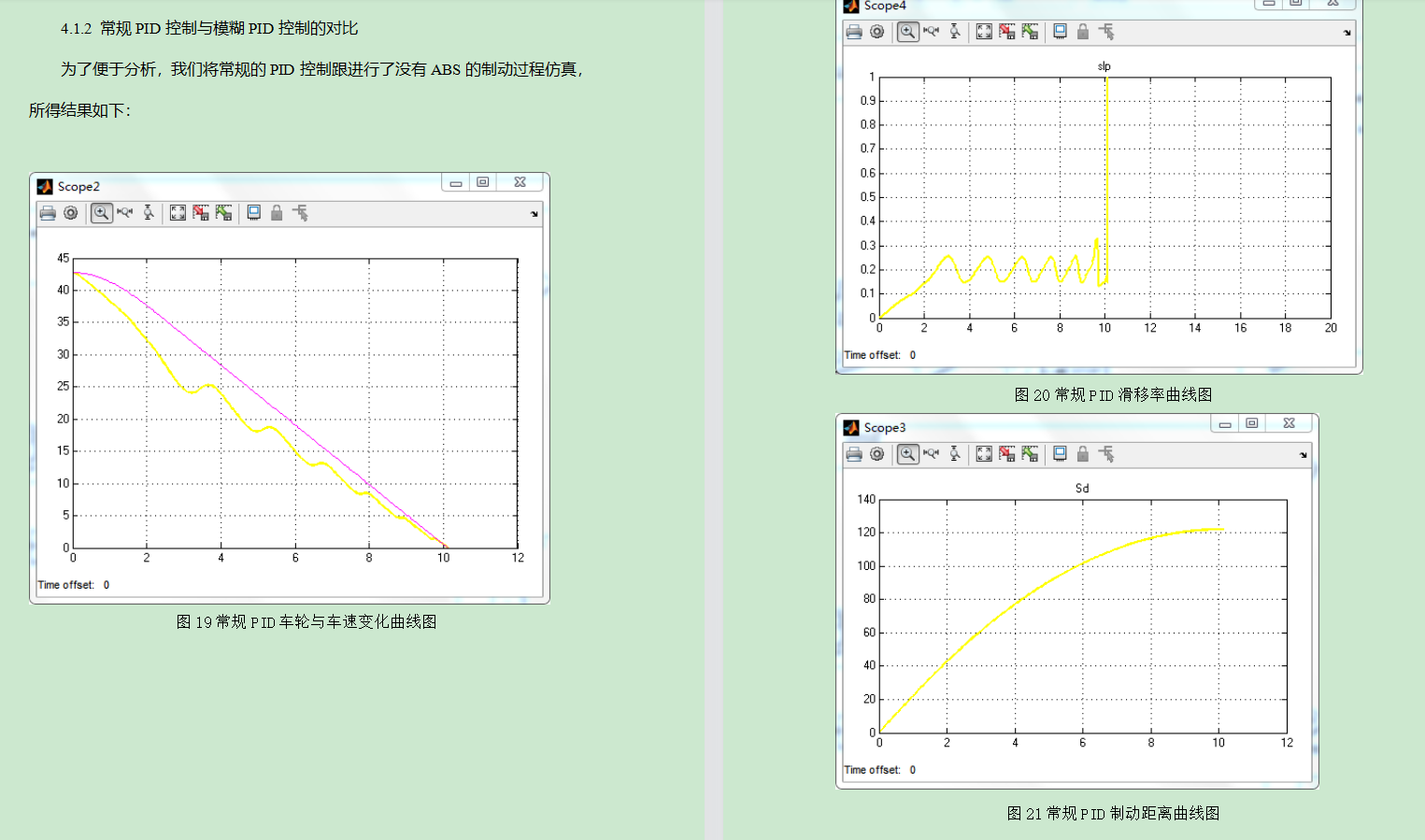
Task: Click the 'slp' plot title in Scope4
Action: pos(1104,66)
